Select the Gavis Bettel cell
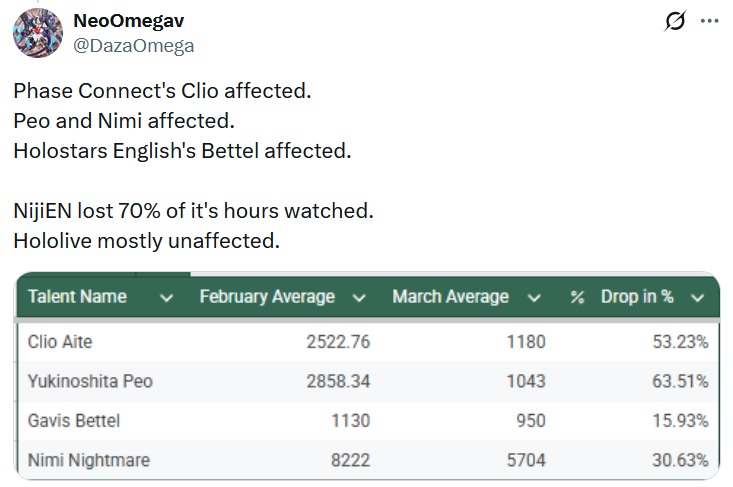The width and height of the screenshot is (733, 487). (74, 421)
